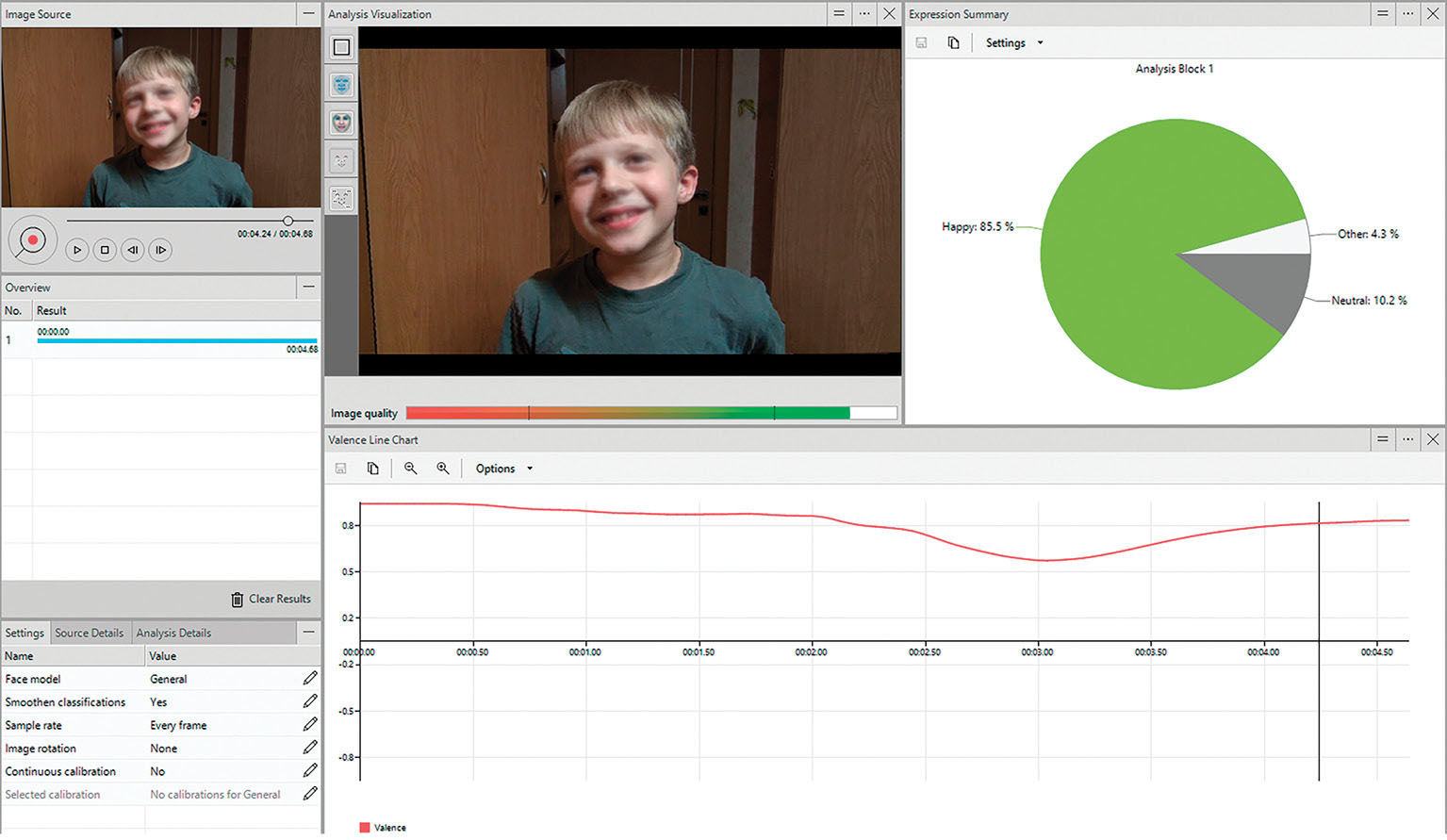Edit the Sample rate value with pencil icon
Viewport: 1447px width, 840px height.
(x=310, y=725)
